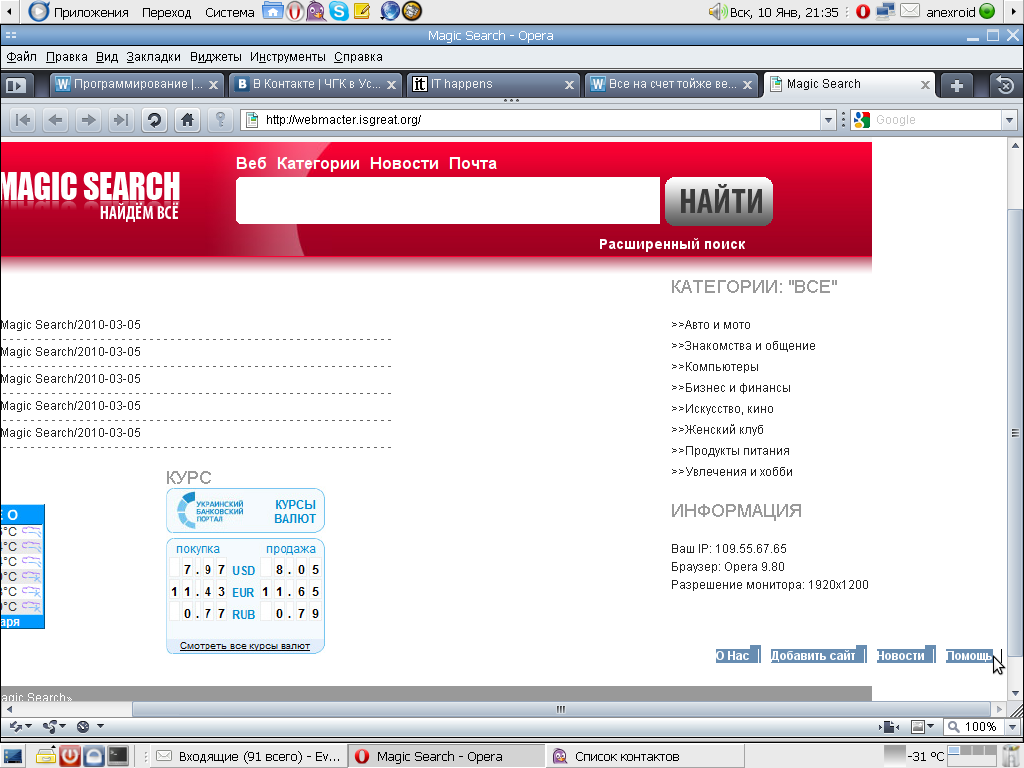This screenshot has height=768, width=1024.
Task: Open the Wand password key button
Action: point(220,120)
